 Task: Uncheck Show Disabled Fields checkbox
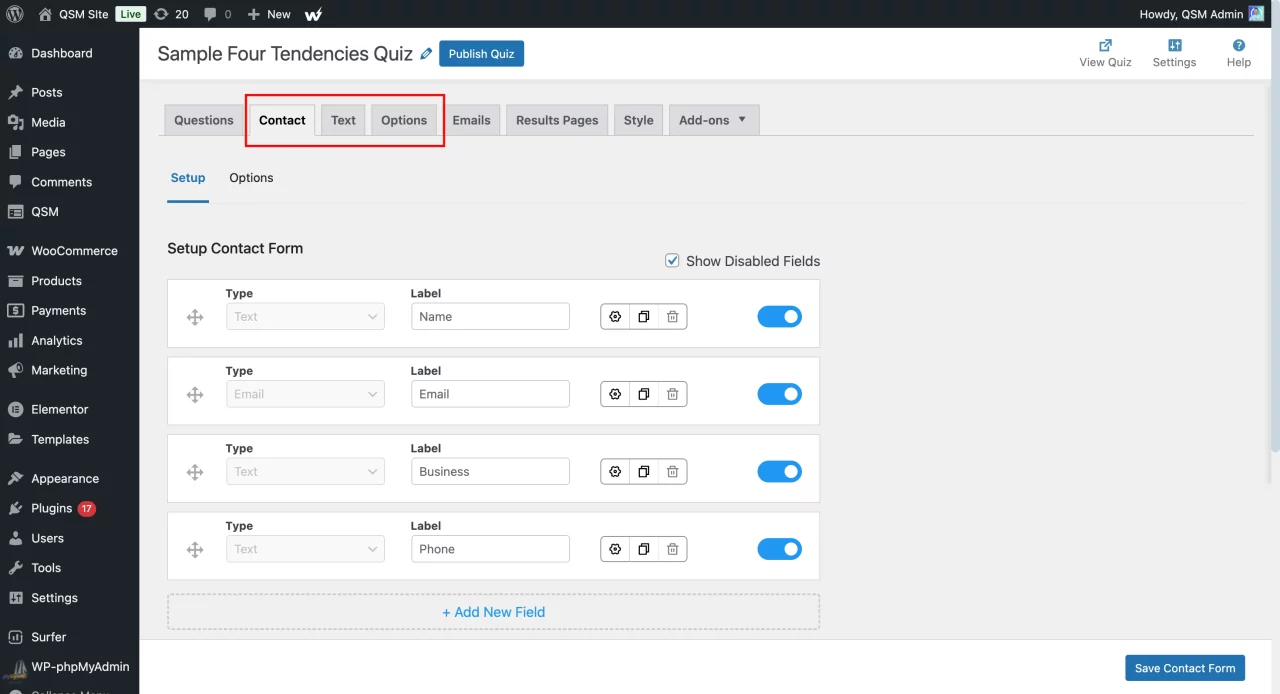(672, 261)
